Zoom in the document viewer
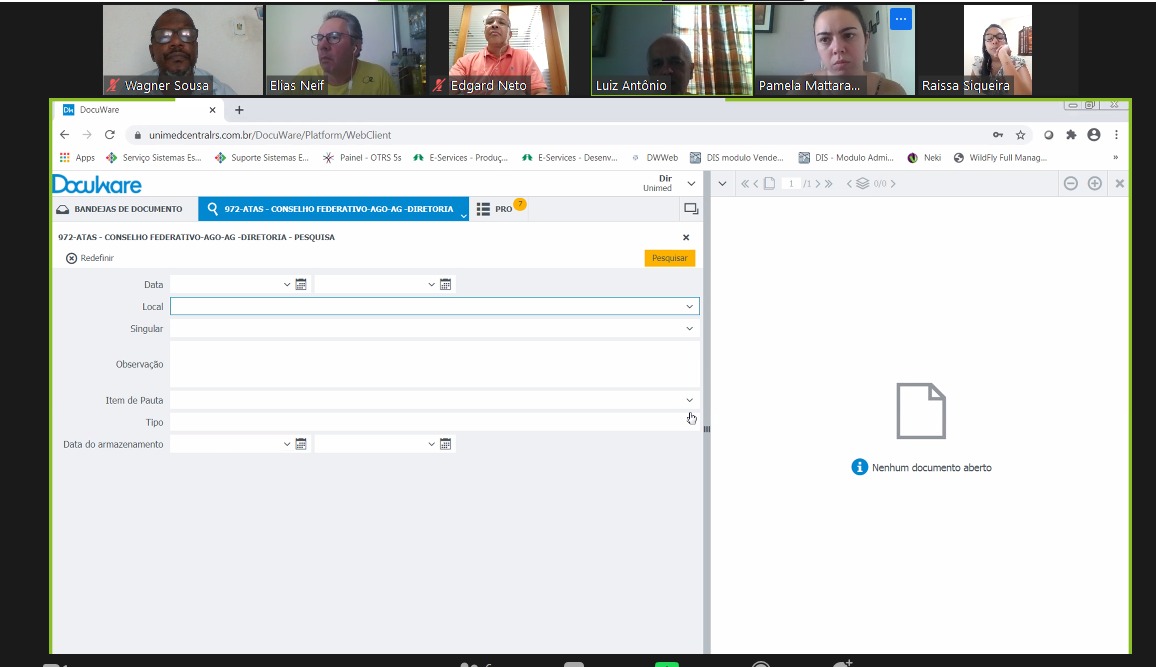This screenshot has width=1156, height=667. (1094, 184)
